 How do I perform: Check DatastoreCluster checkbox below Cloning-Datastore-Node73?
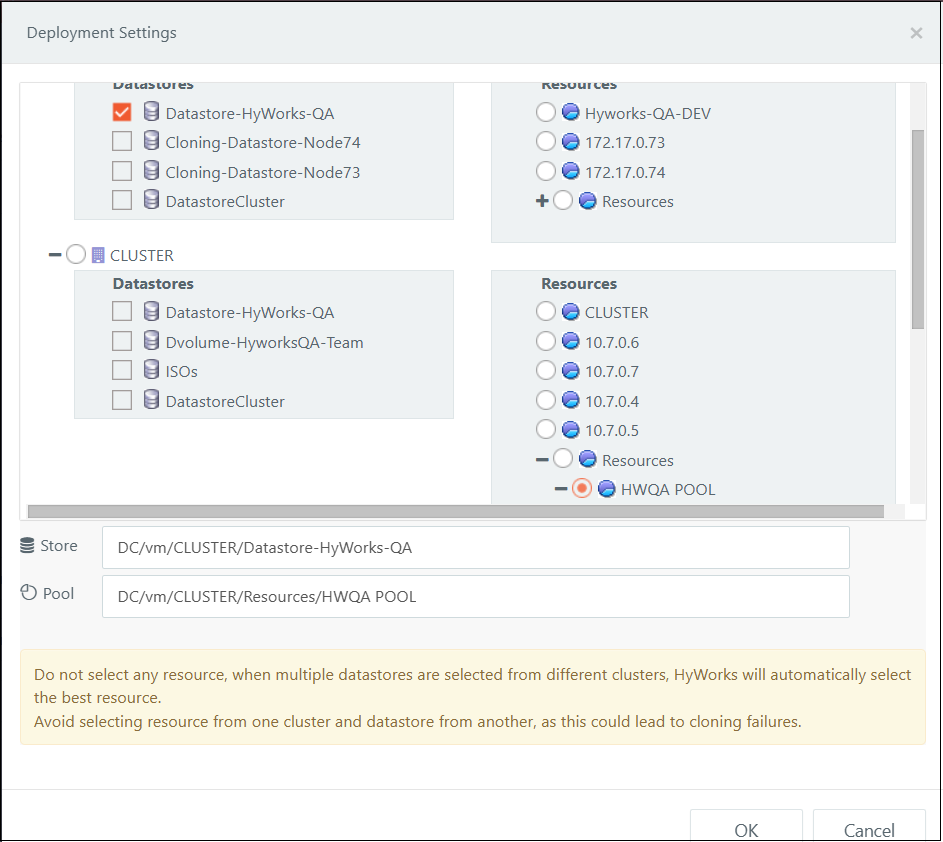coord(122,200)
